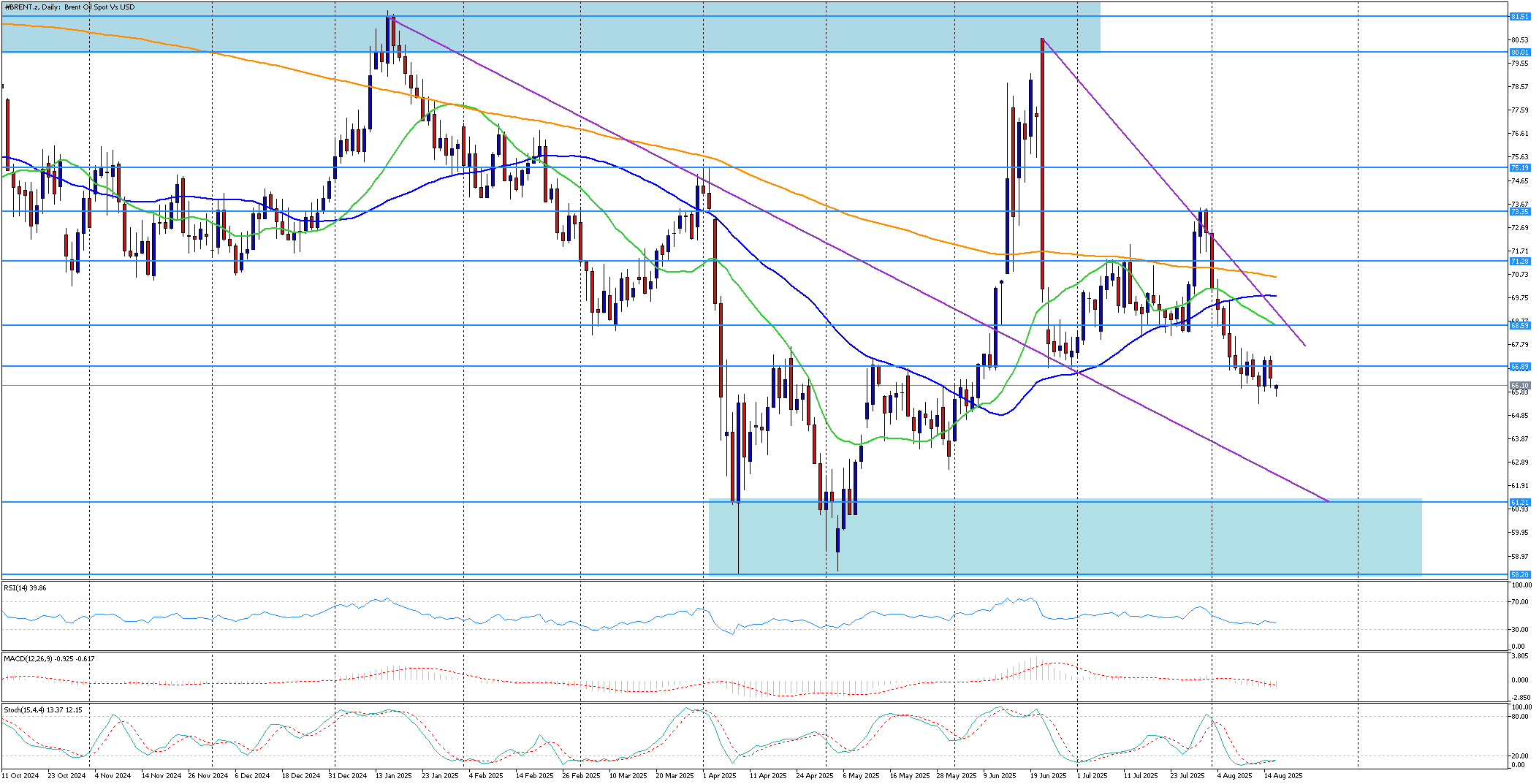Click the 18 Dec 2024 date label
This screenshot has width=1539, height=784.
[x=300, y=775]
